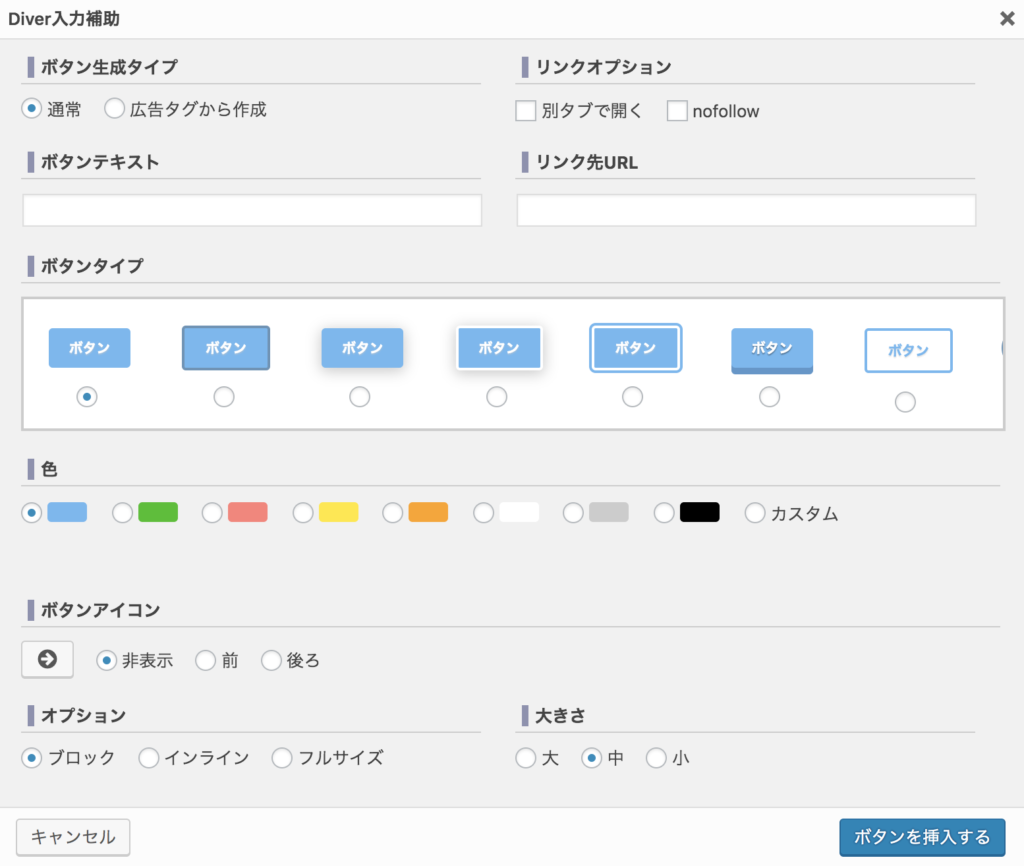This screenshot has width=1024, height=866.
Task: Click the ボタンテキスト input field
Action: click(252, 211)
